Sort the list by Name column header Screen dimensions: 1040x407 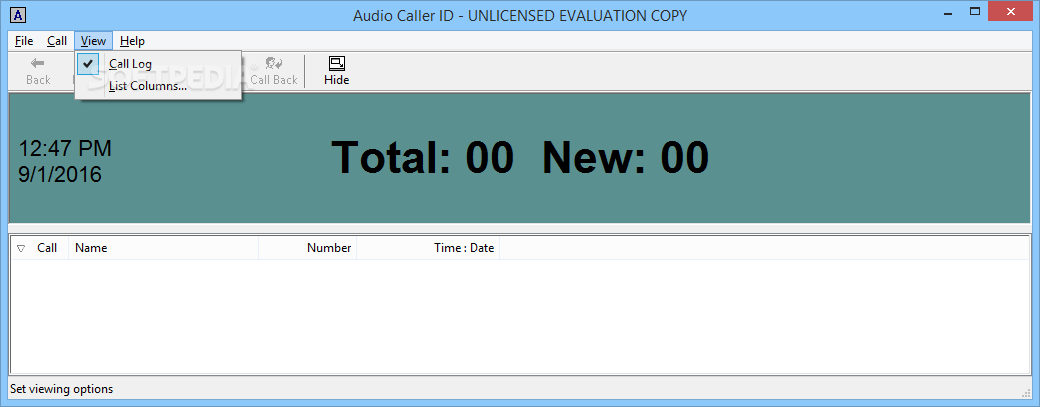pos(163,248)
